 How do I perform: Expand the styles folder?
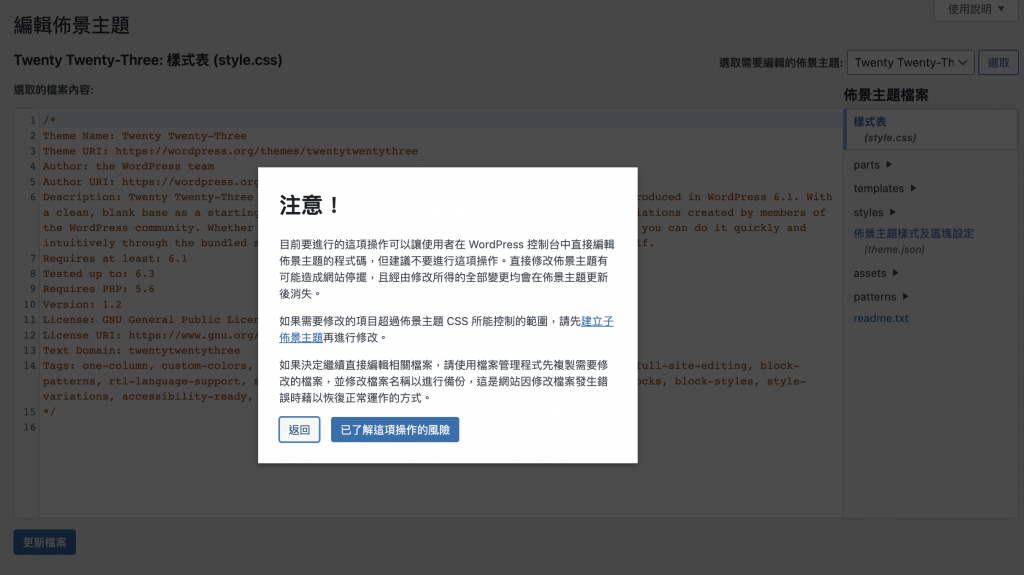[874, 212]
